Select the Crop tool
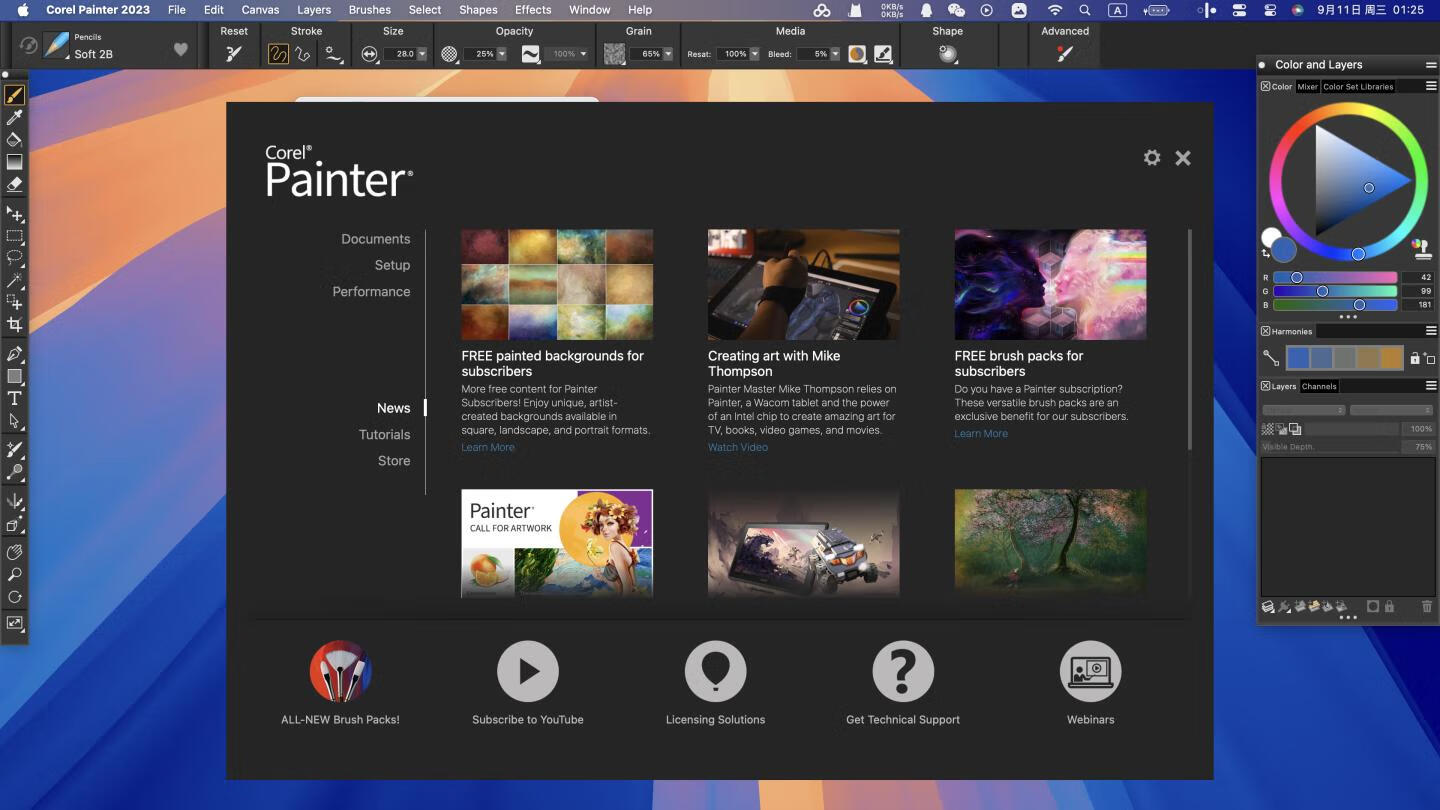The image size is (1440, 810). click(x=14, y=324)
